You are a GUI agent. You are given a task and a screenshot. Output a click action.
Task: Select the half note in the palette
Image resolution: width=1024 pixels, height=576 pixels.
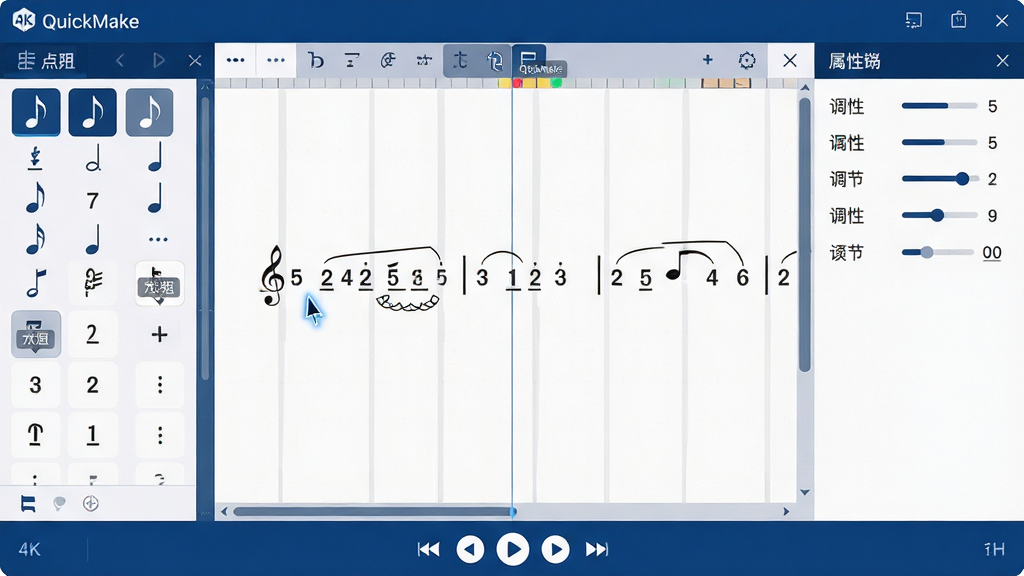pos(93,159)
